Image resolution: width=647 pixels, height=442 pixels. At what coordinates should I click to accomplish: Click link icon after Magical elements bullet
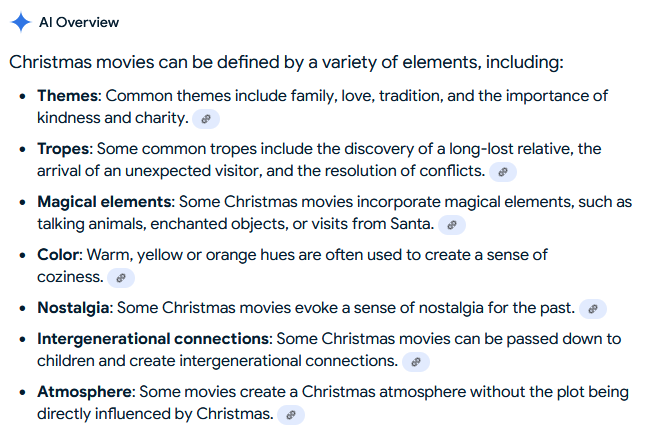tap(452, 225)
